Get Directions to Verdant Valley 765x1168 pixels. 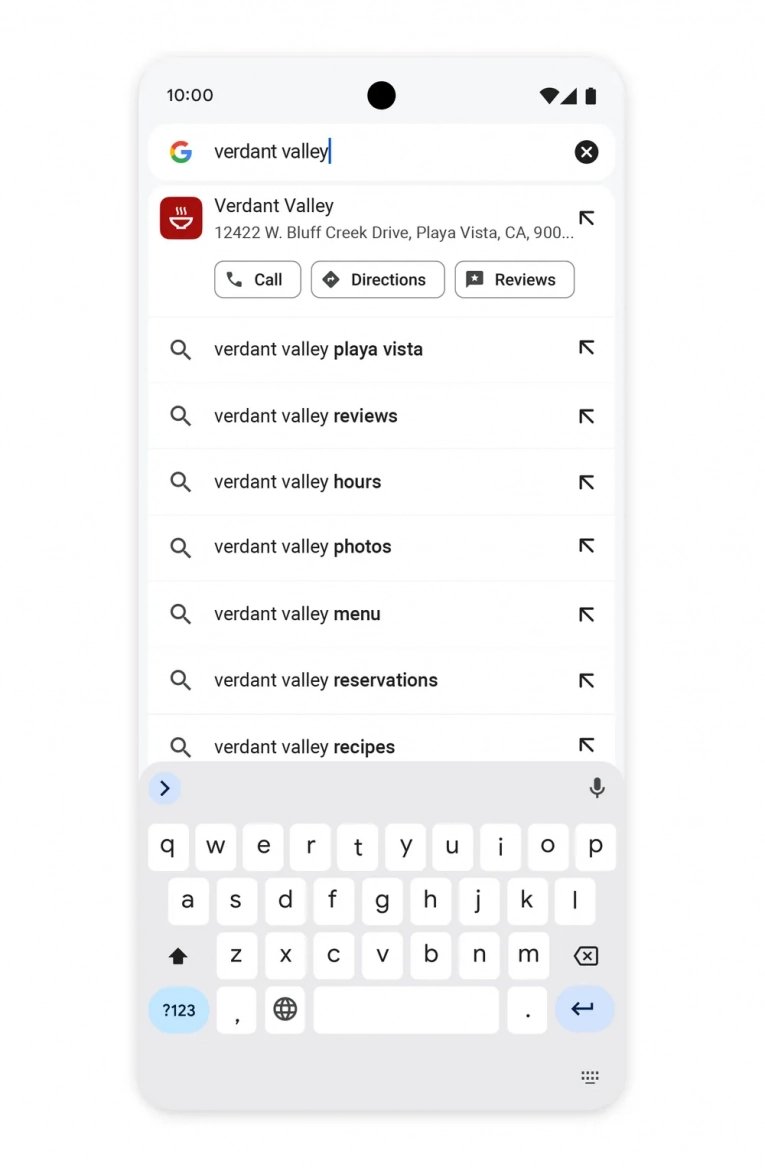pos(377,279)
